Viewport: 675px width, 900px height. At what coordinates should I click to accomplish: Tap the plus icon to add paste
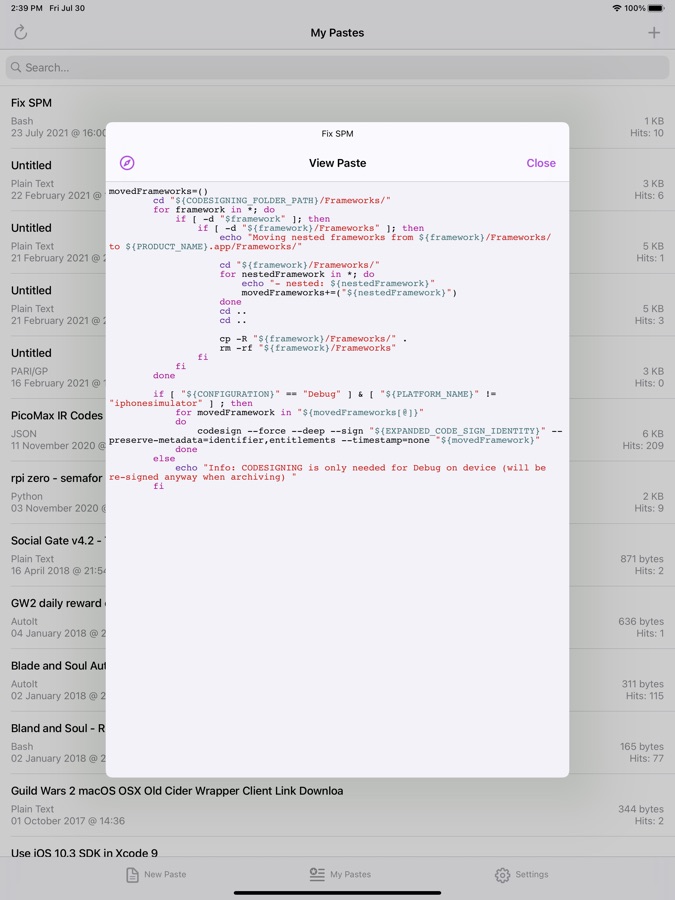654,33
